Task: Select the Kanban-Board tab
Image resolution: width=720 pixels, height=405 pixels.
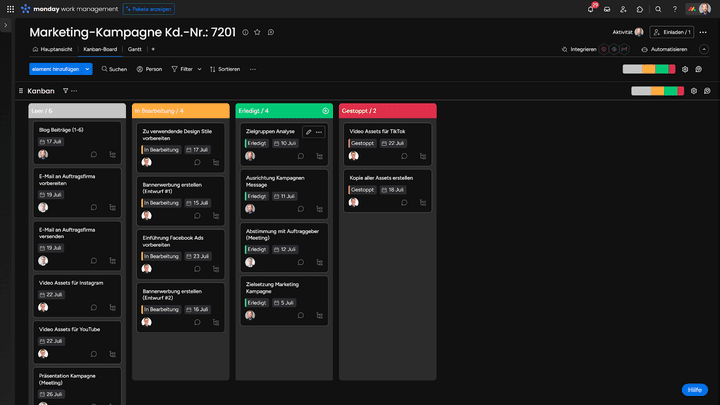Action: (x=100, y=49)
